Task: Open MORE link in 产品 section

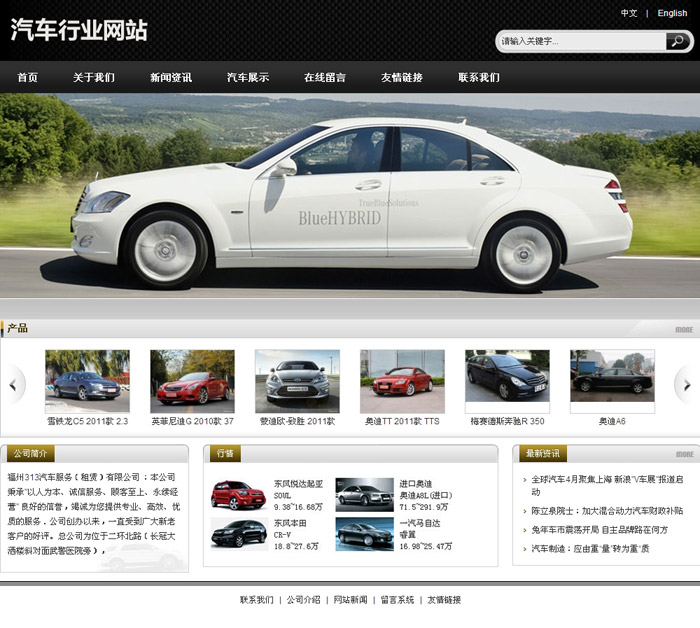Action: click(683, 329)
